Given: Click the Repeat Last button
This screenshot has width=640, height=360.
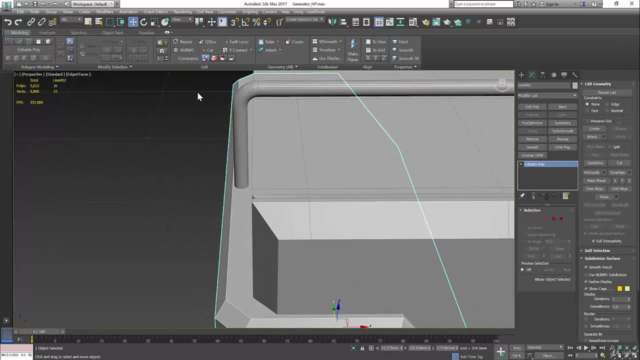Looking at the screenshot, I should 607,93.
